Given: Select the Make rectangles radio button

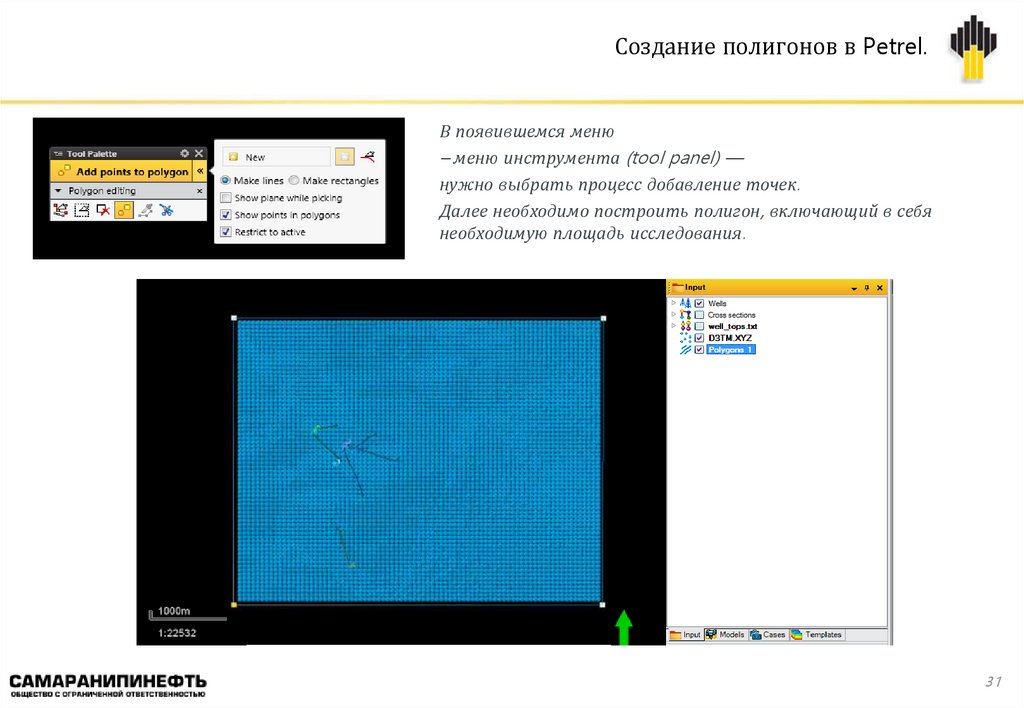Looking at the screenshot, I should tap(294, 180).
